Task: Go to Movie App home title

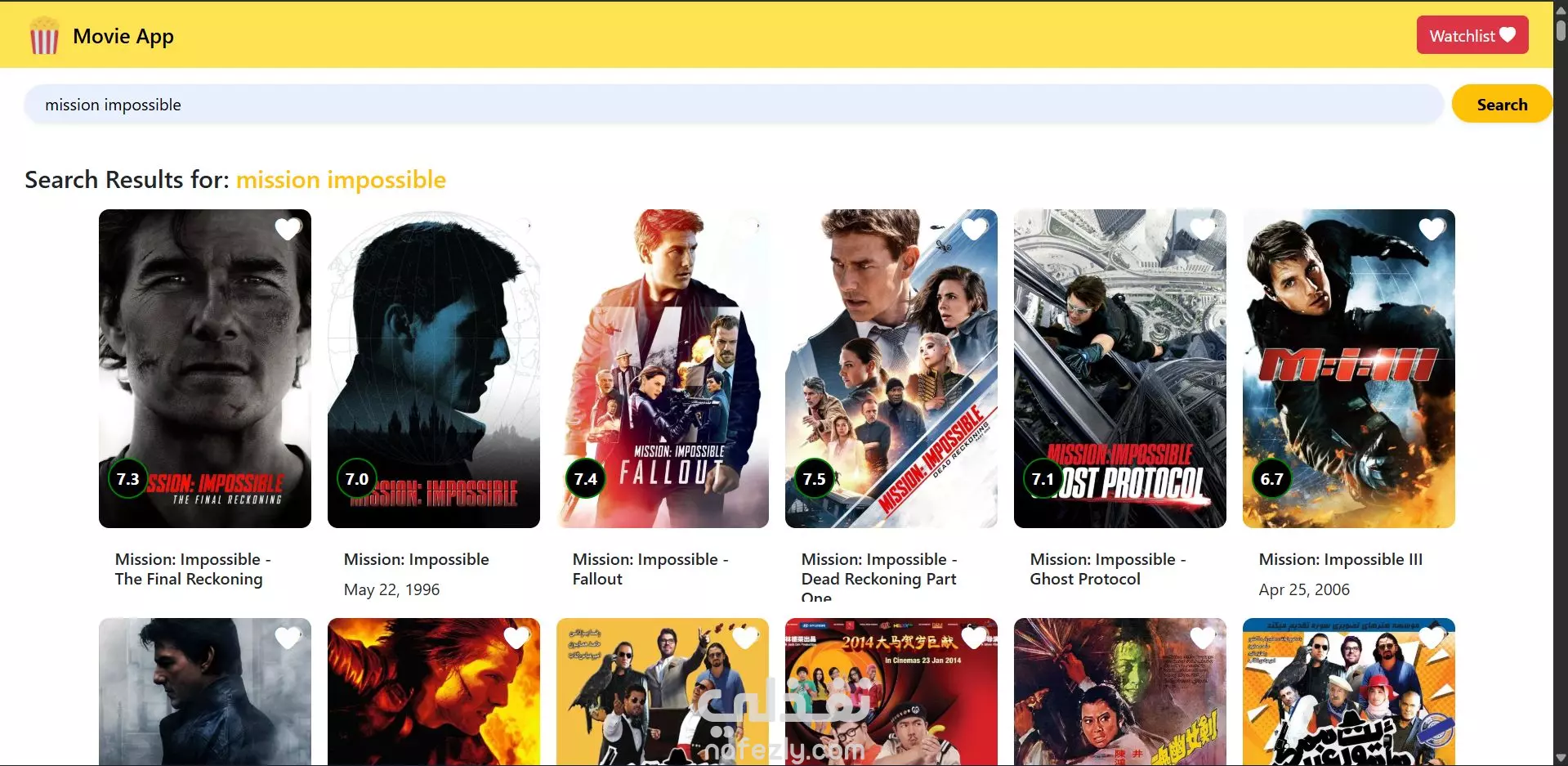Action: tap(123, 36)
